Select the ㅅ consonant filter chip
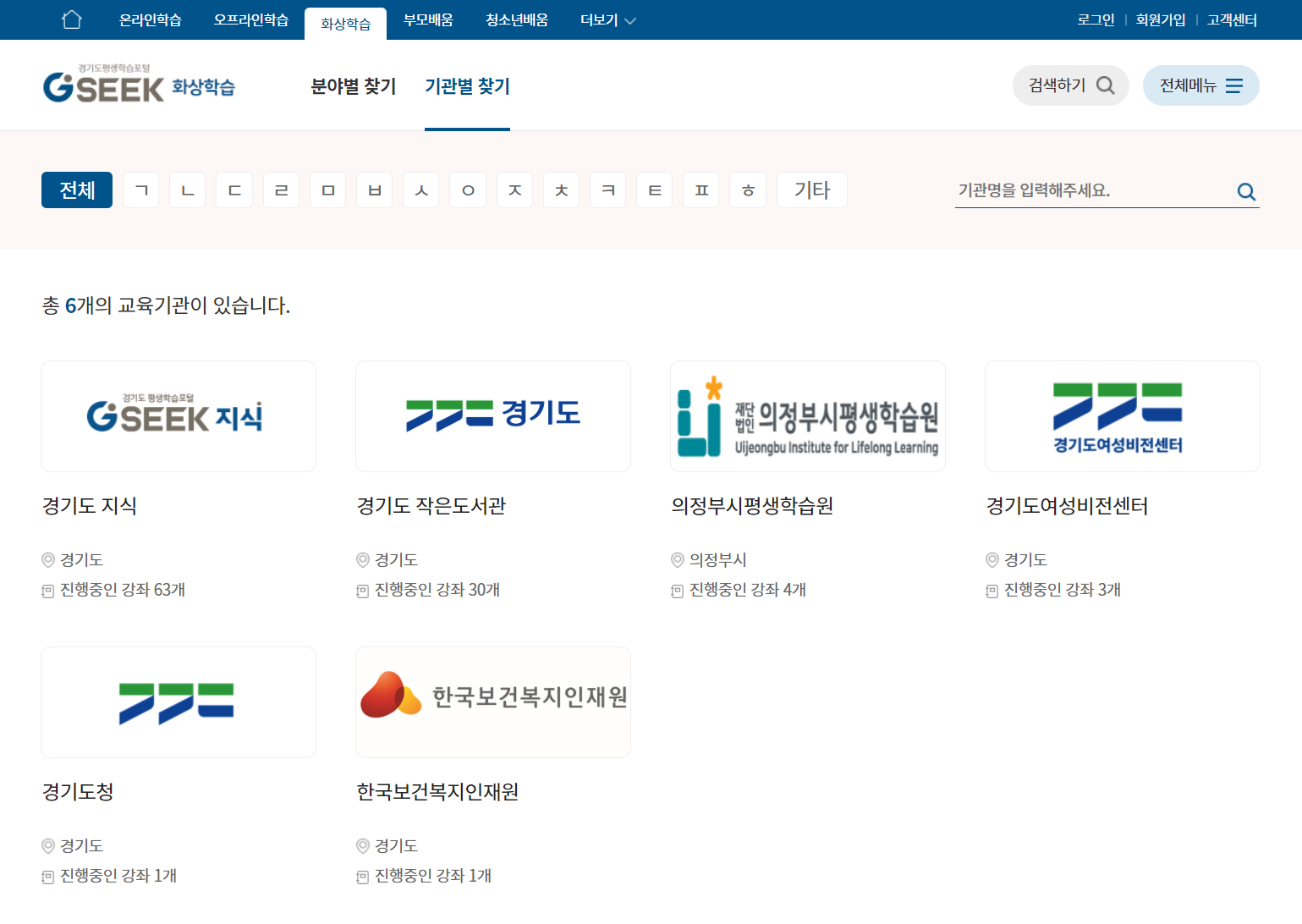 point(420,190)
